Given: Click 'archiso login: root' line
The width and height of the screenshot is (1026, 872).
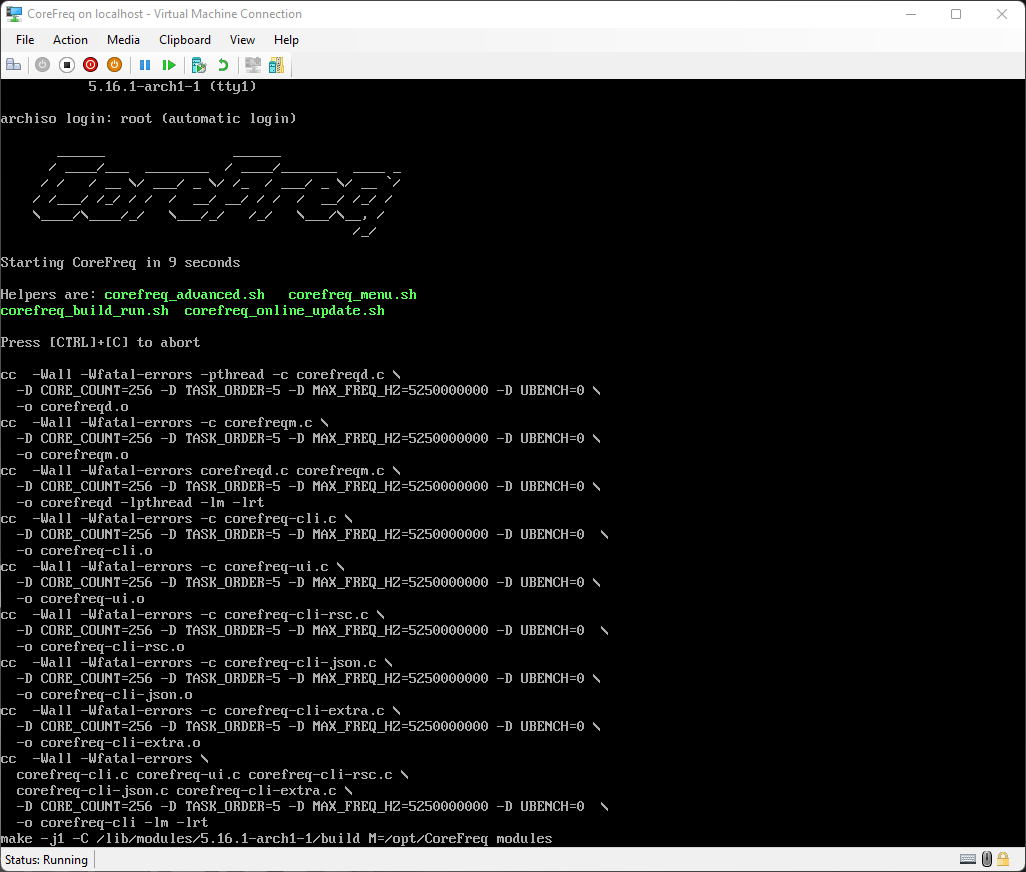Looking at the screenshot, I should pyautogui.click(x=149, y=118).
